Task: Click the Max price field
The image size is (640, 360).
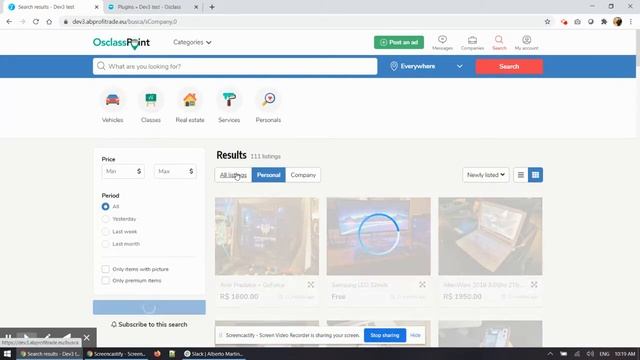Action: (x=175, y=171)
